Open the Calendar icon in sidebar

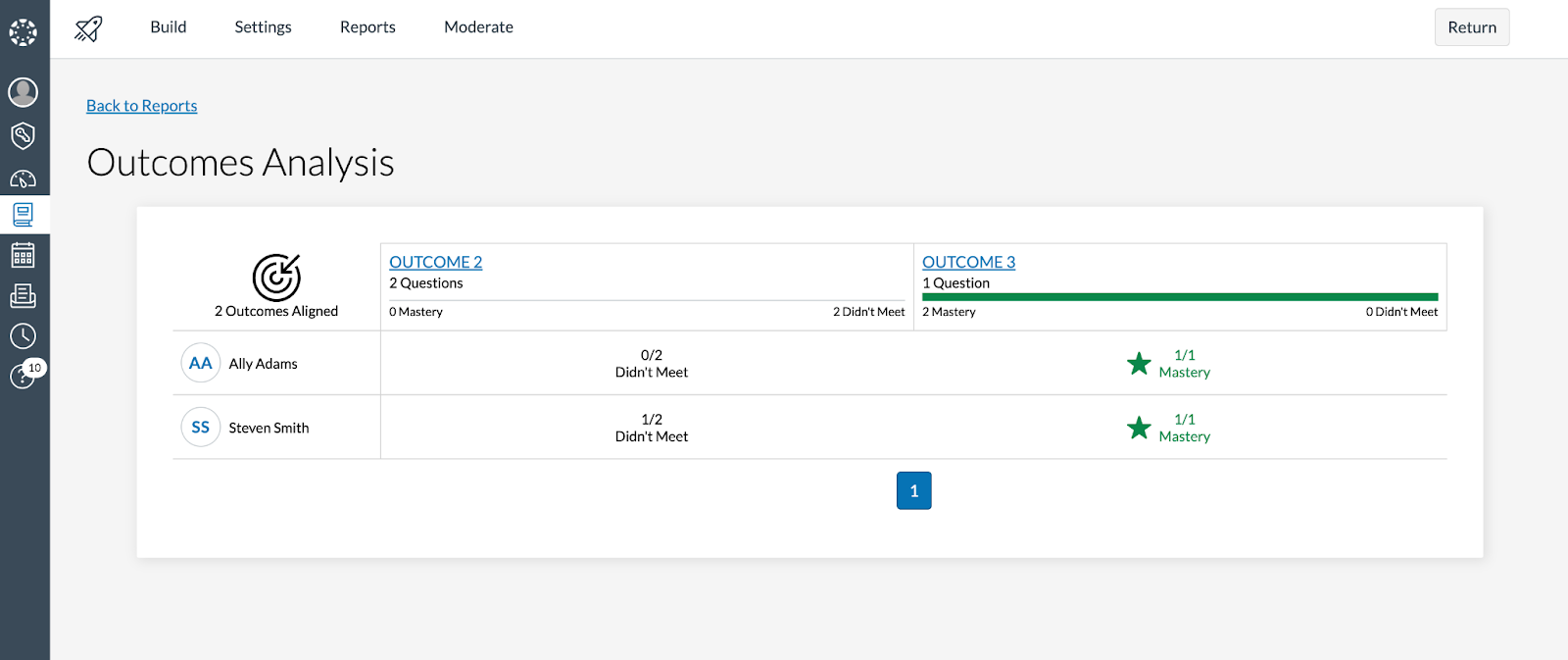pyautogui.click(x=24, y=256)
